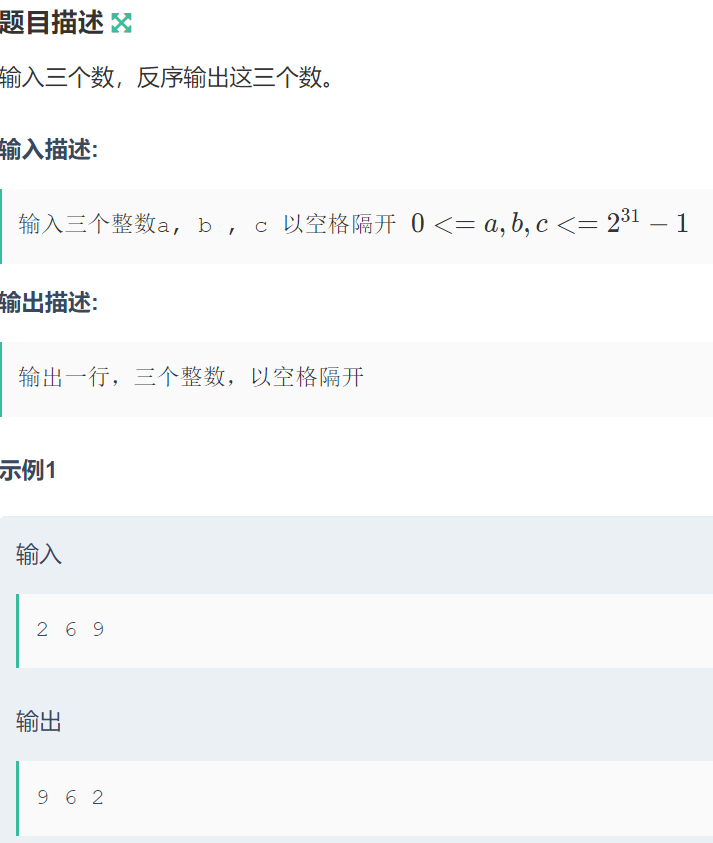Click the sample output 9 6 2

[x=70, y=797]
